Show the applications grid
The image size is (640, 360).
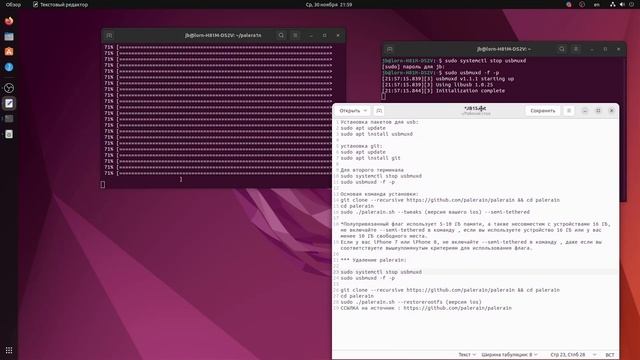[9, 350]
